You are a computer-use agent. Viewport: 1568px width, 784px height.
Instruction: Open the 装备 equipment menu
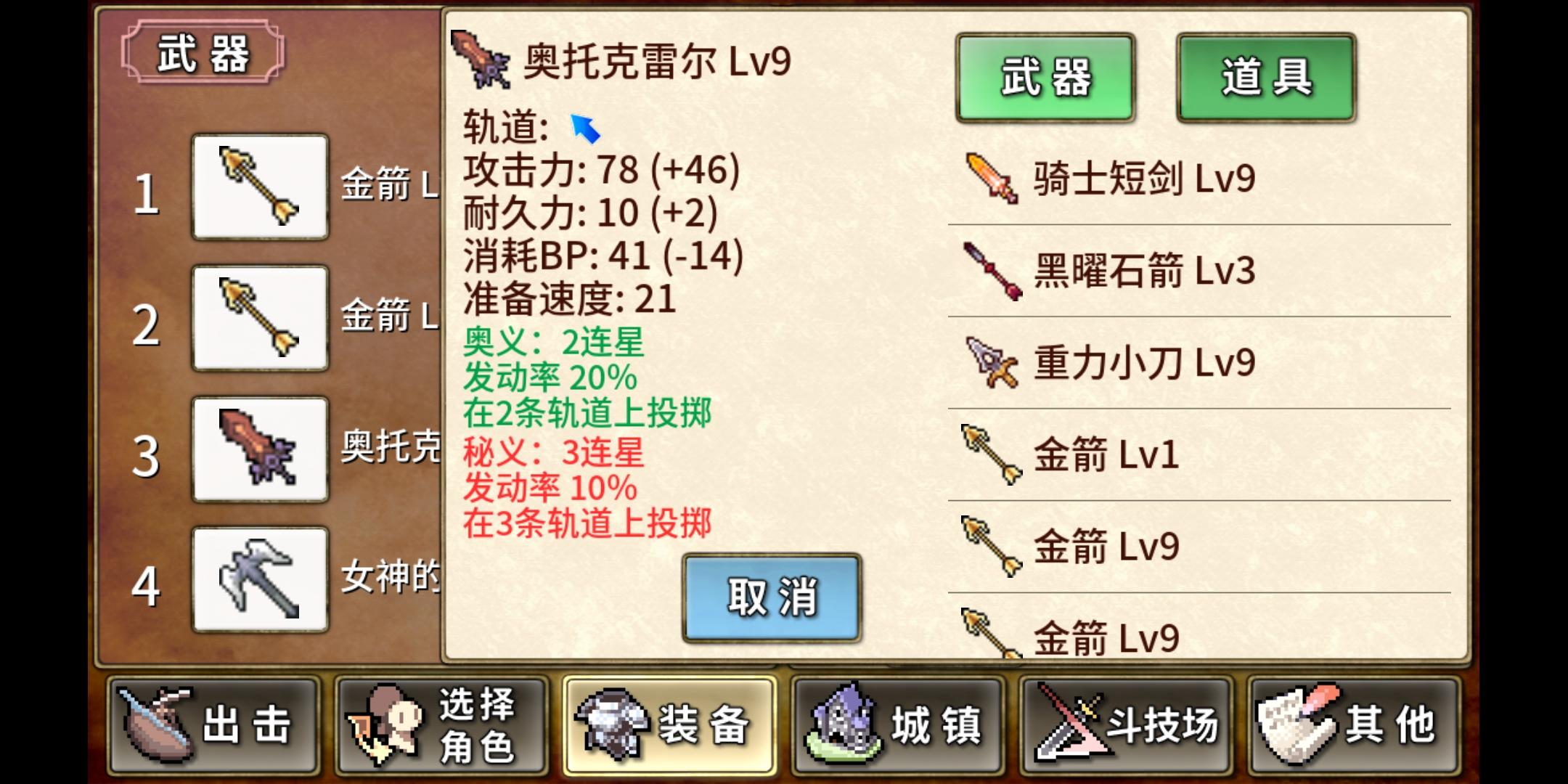click(669, 725)
